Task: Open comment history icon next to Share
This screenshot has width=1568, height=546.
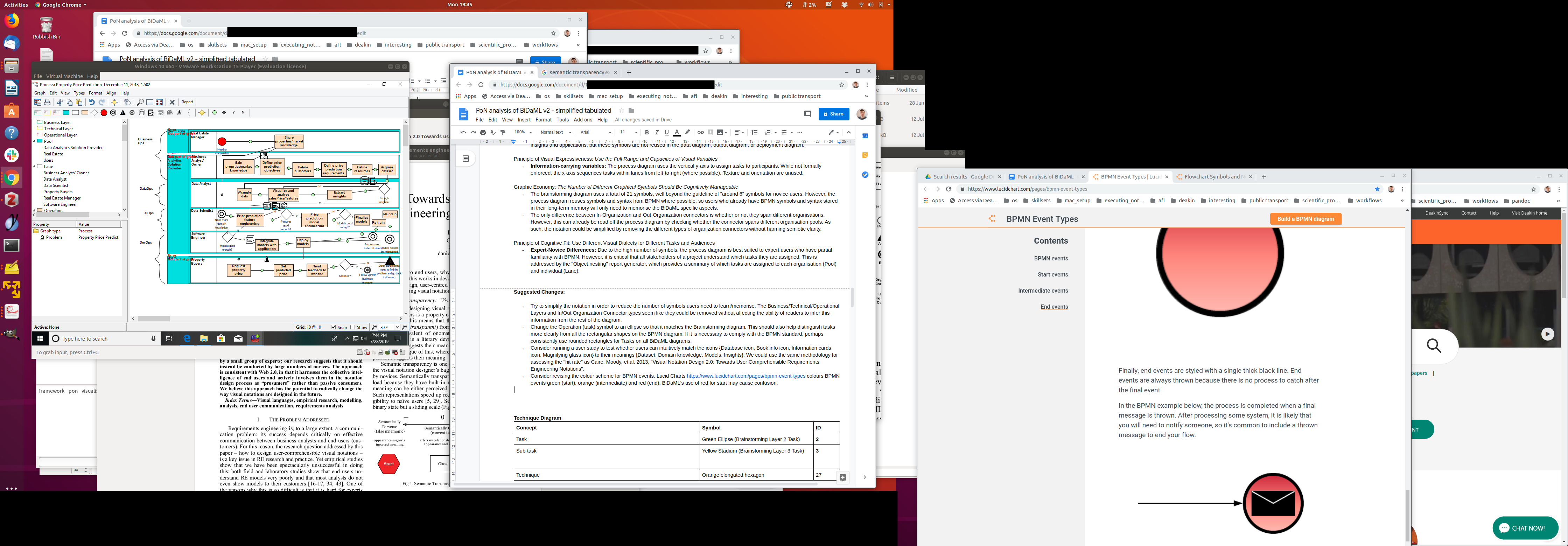Action: point(808,114)
